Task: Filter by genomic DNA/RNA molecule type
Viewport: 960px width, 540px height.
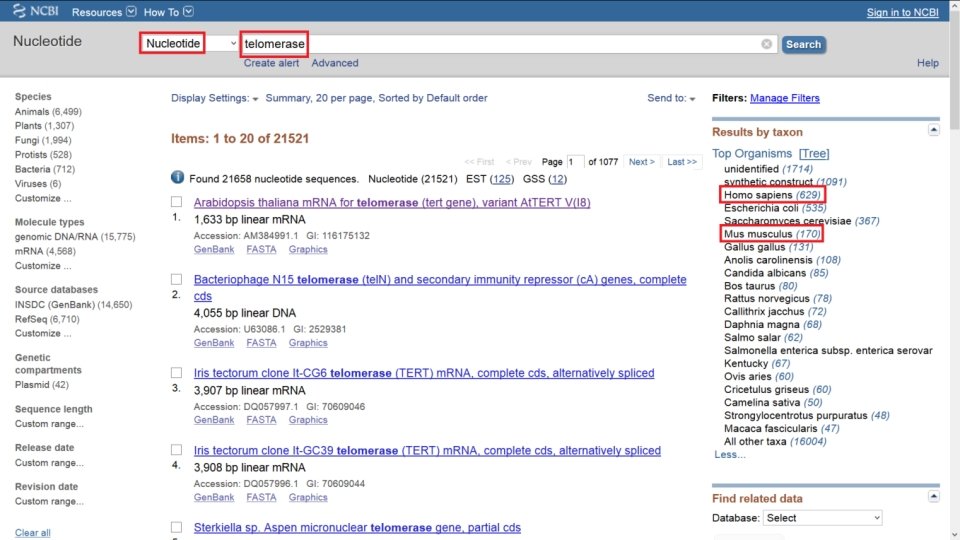Action: (x=75, y=236)
